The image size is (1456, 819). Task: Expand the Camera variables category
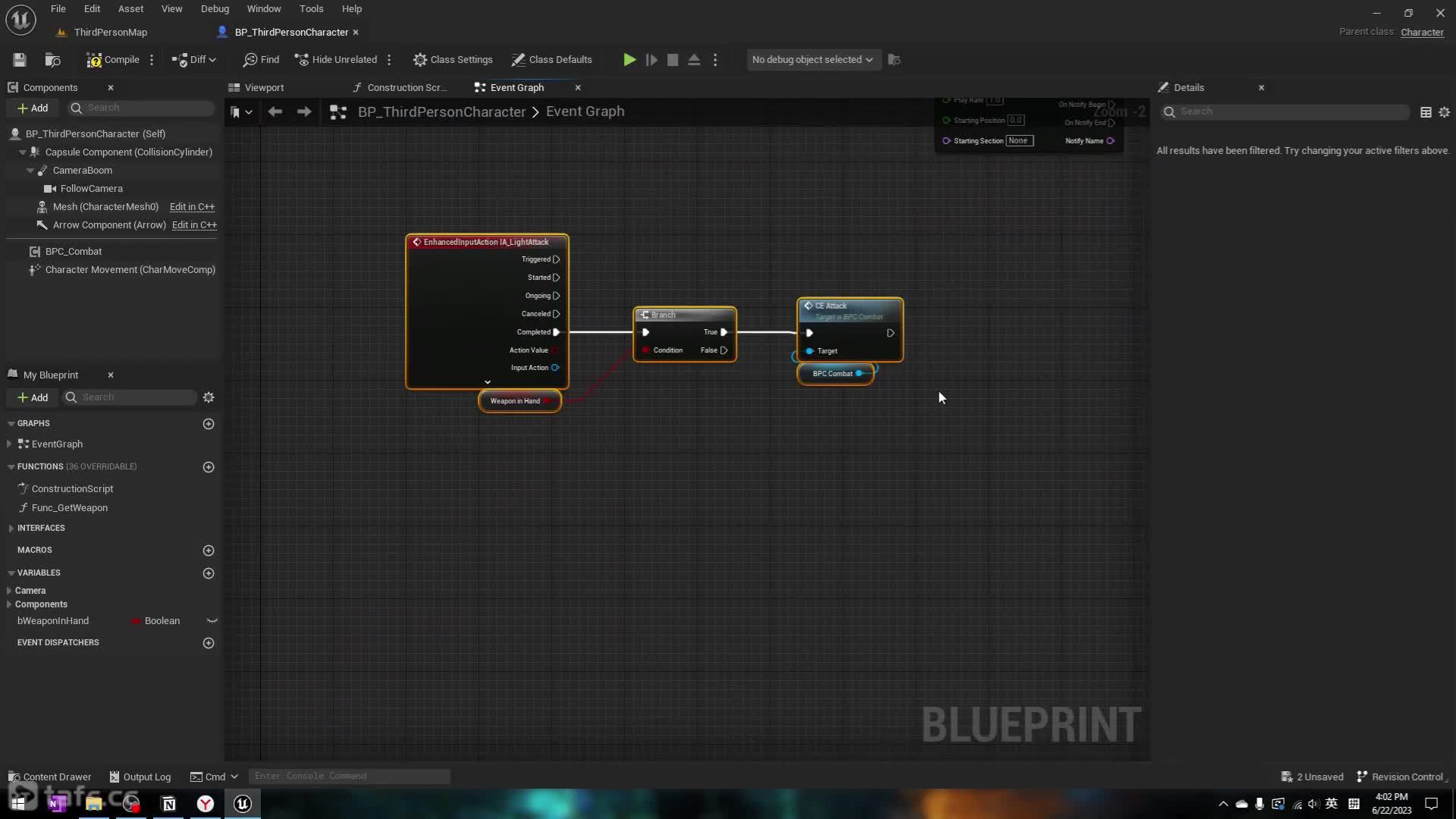point(9,591)
